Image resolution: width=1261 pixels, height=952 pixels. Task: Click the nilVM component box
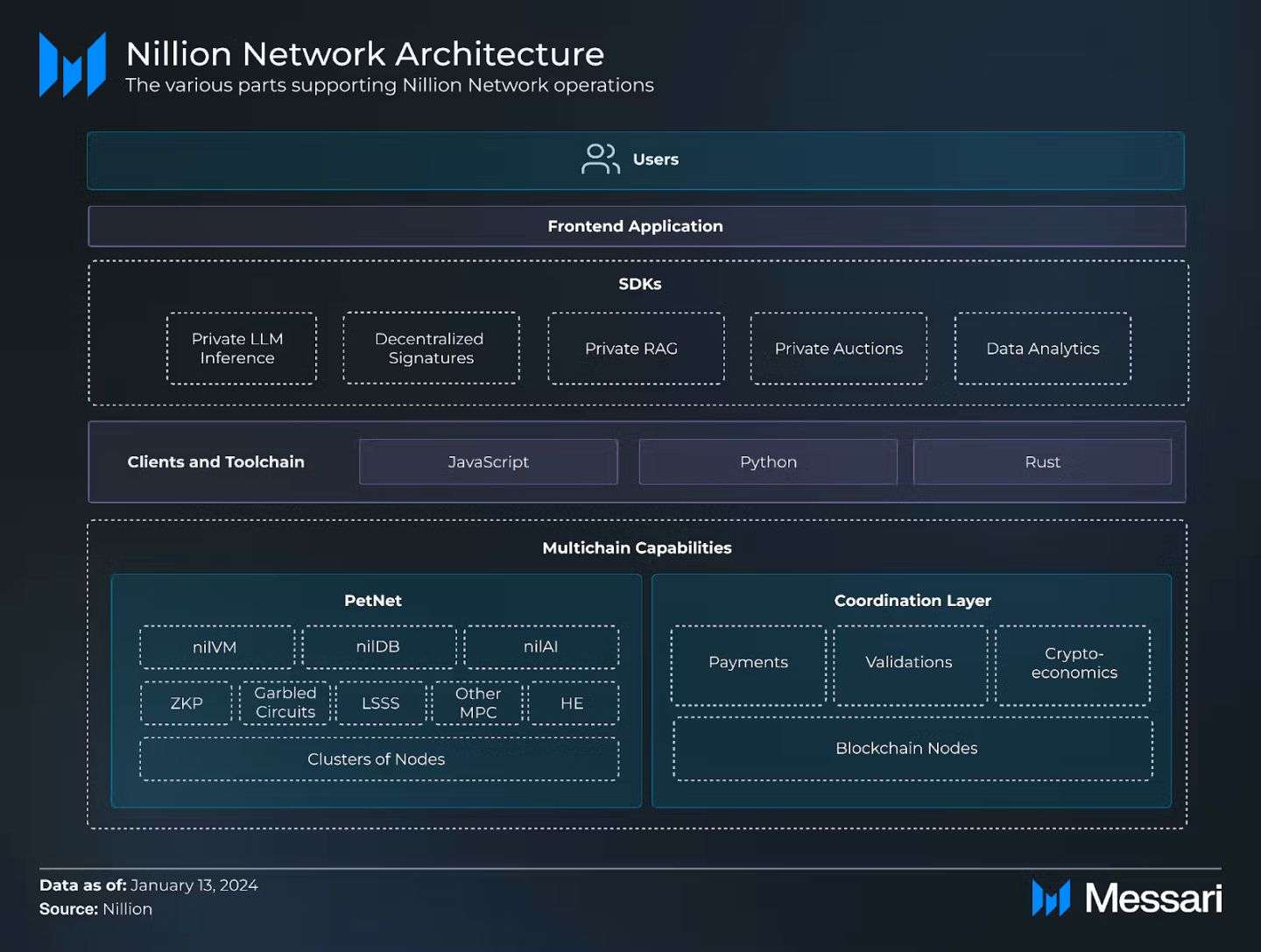coord(216,647)
